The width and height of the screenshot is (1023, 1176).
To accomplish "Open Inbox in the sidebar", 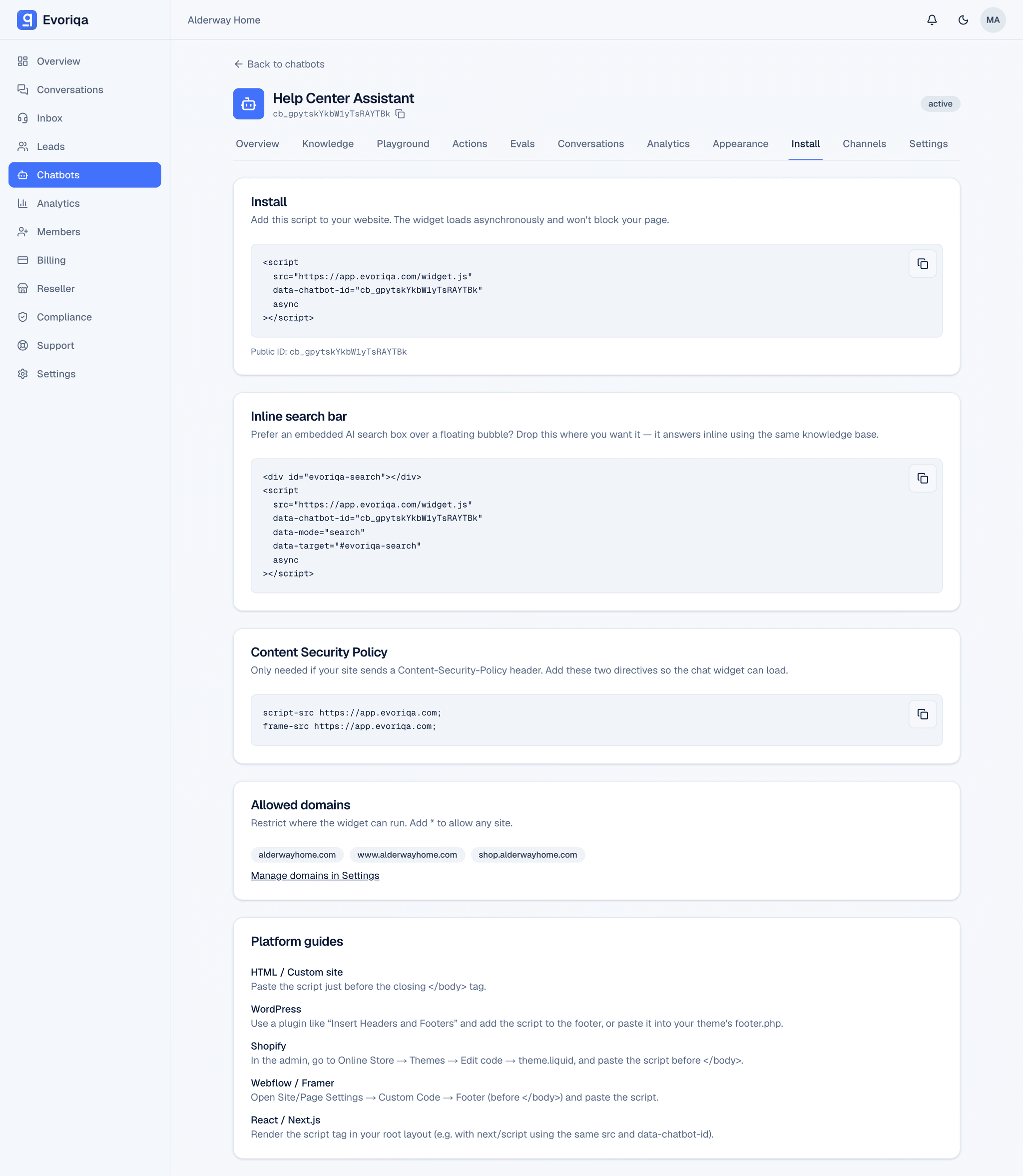I will (x=85, y=118).
